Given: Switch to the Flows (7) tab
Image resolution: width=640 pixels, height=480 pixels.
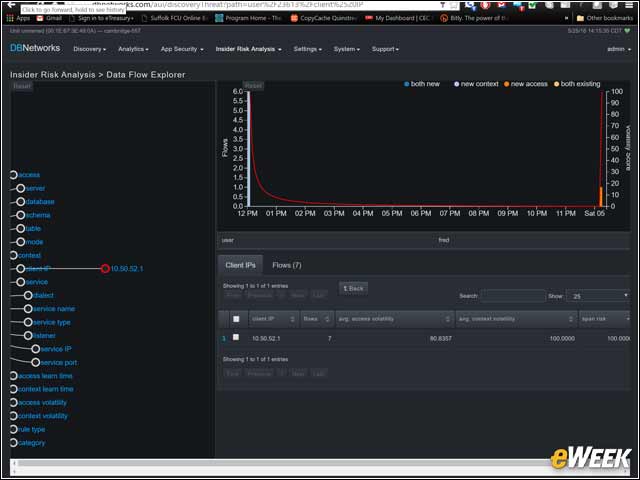Looking at the screenshot, I should click(287, 265).
